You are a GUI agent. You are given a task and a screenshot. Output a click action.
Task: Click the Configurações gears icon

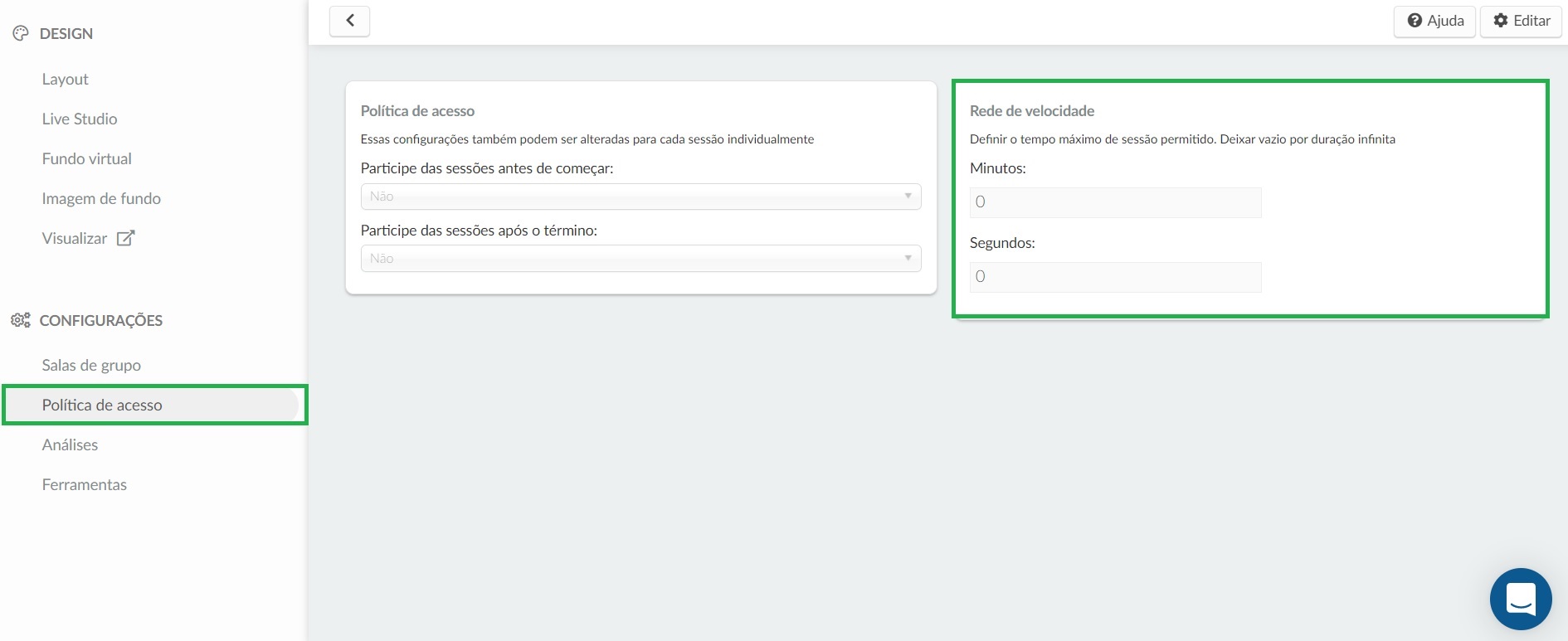(x=21, y=320)
